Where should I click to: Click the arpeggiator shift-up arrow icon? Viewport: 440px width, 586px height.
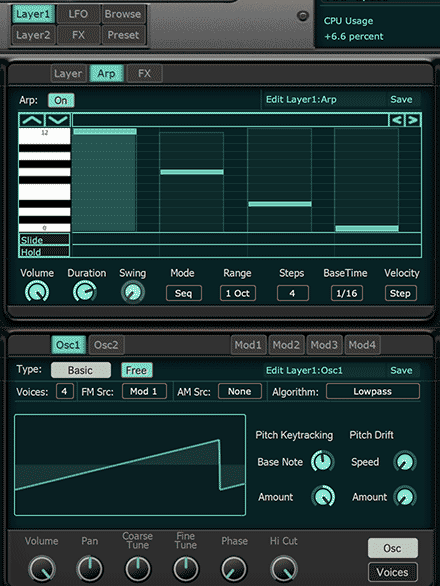pyautogui.click(x=32, y=120)
